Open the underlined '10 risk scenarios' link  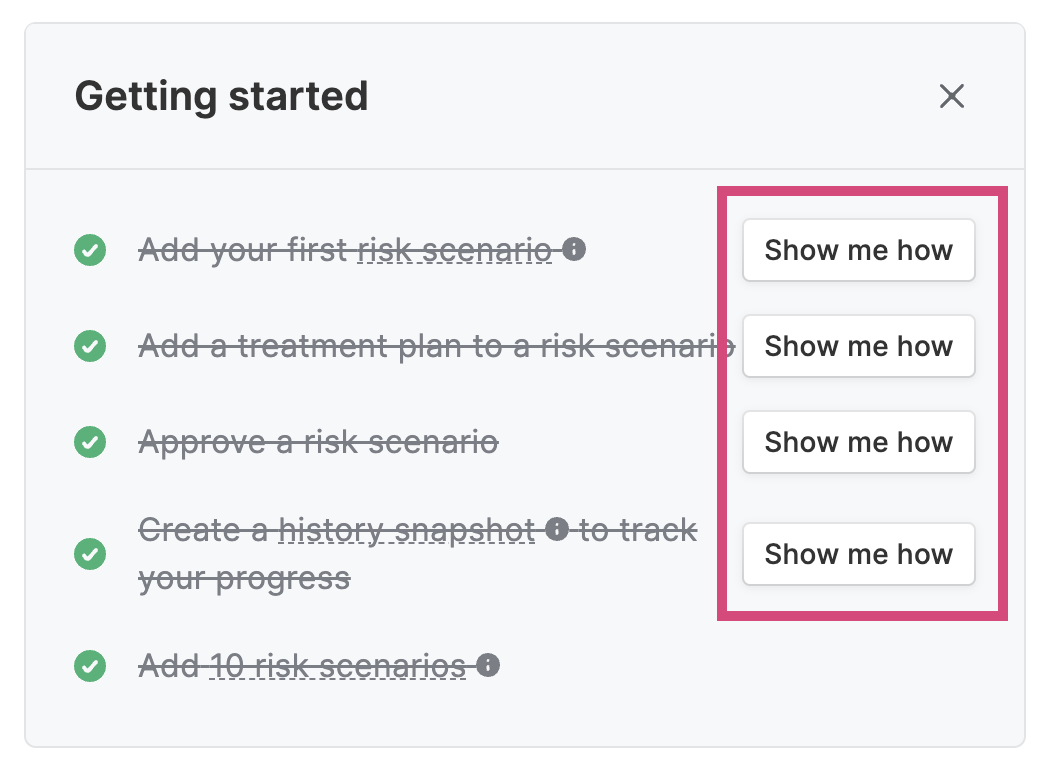337,666
